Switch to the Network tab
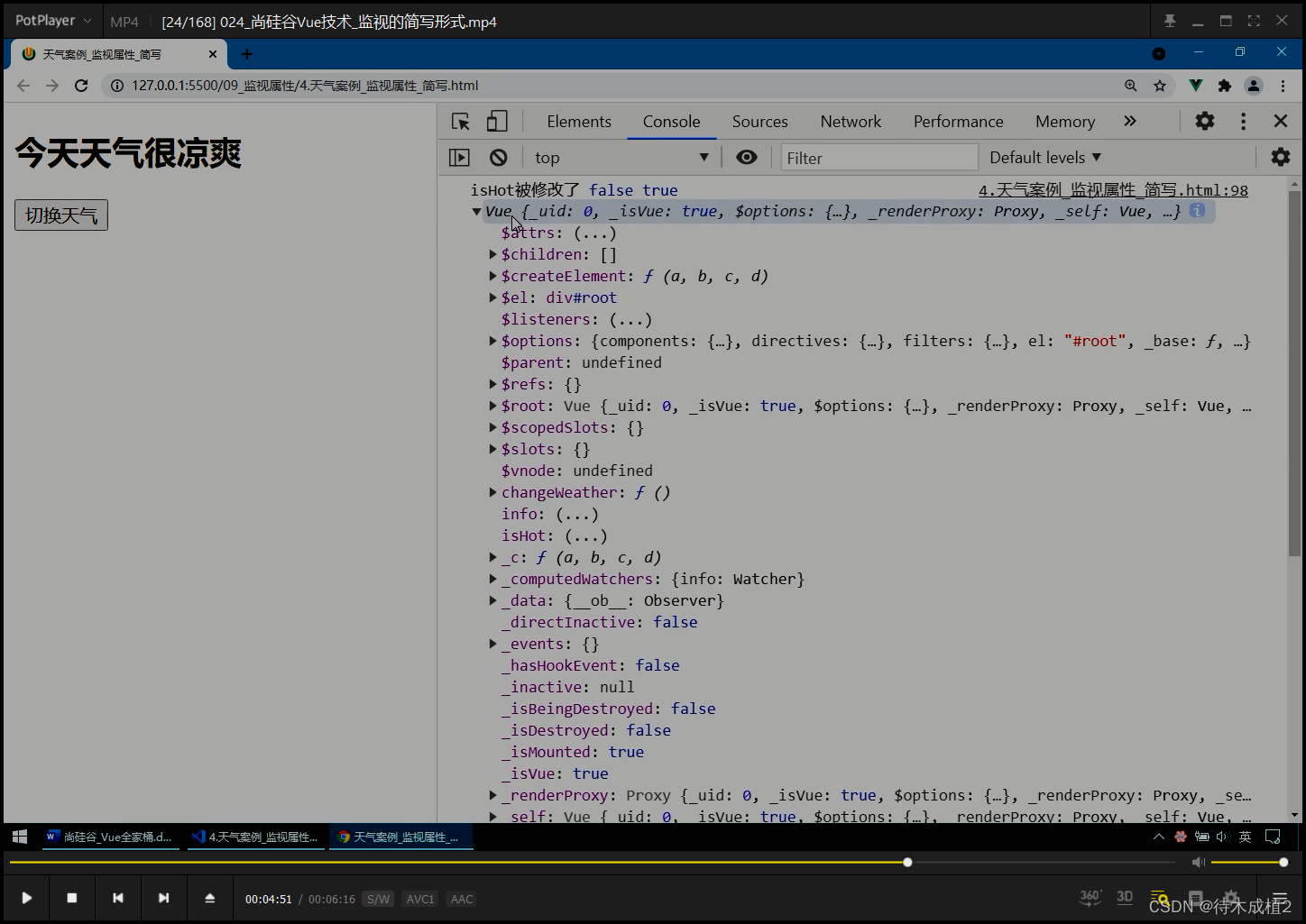The width and height of the screenshot is (1306, 924). click(851, 122)
